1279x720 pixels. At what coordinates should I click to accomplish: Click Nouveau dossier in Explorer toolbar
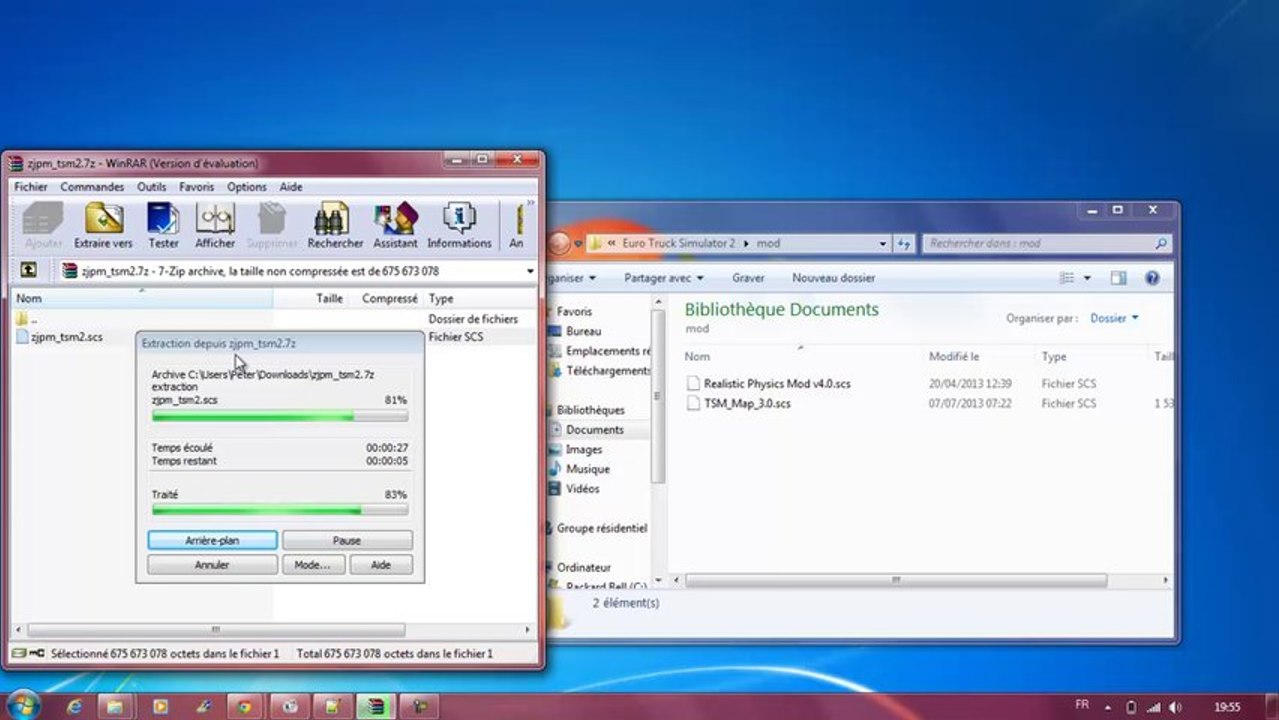(833, 278)
